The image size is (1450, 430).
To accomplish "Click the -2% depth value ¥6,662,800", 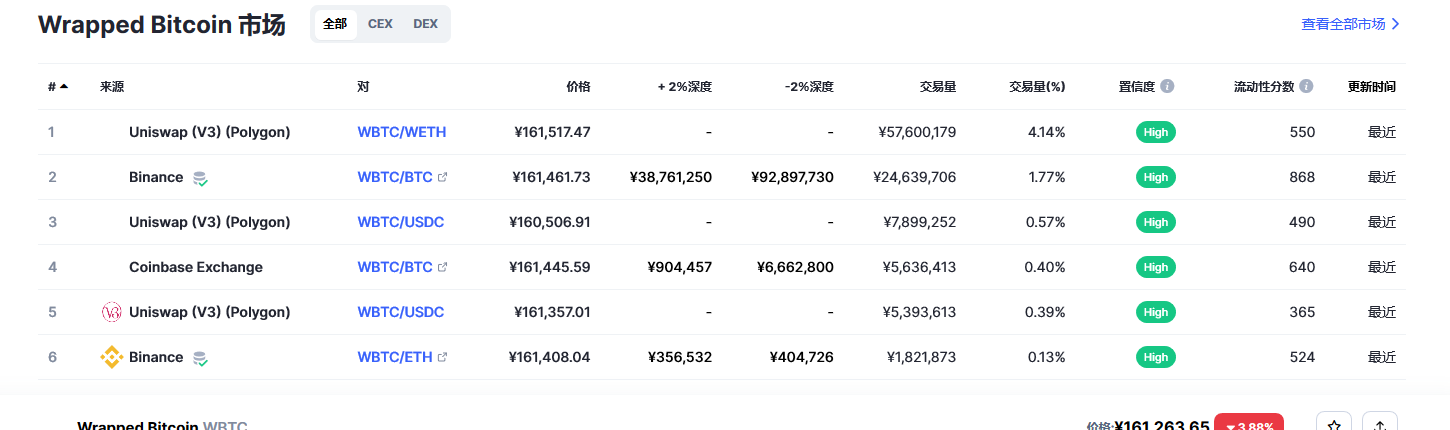I will pyautogui.click(x=796, y=267).
